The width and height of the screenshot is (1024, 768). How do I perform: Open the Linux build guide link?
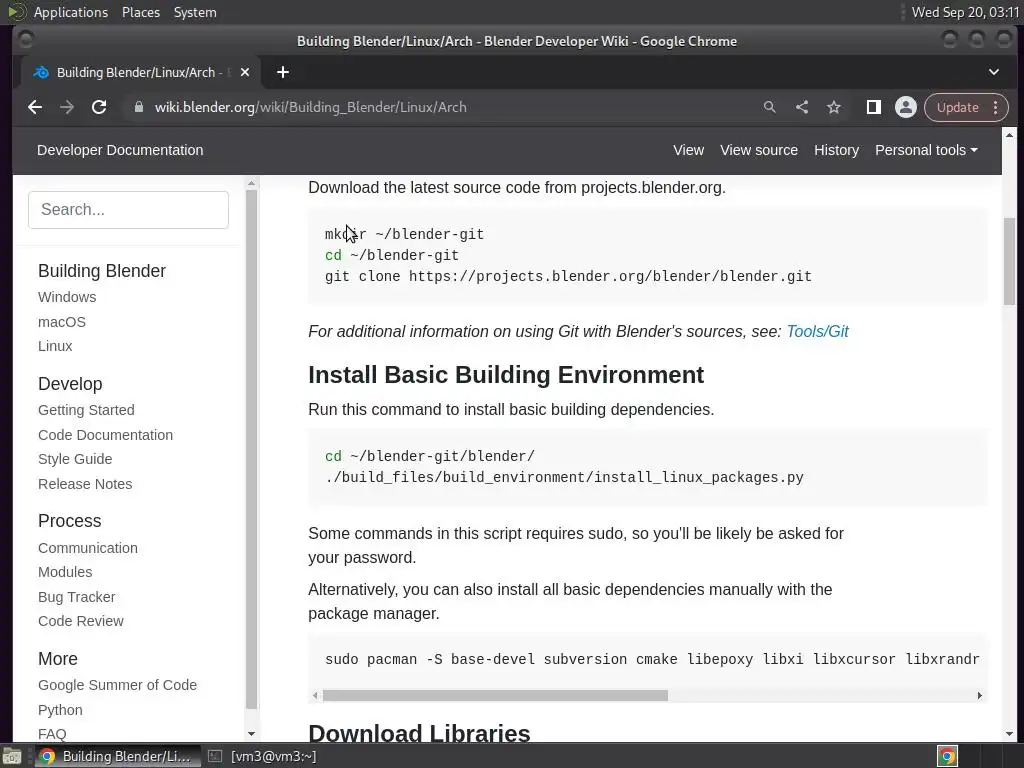tap(55, 346)
